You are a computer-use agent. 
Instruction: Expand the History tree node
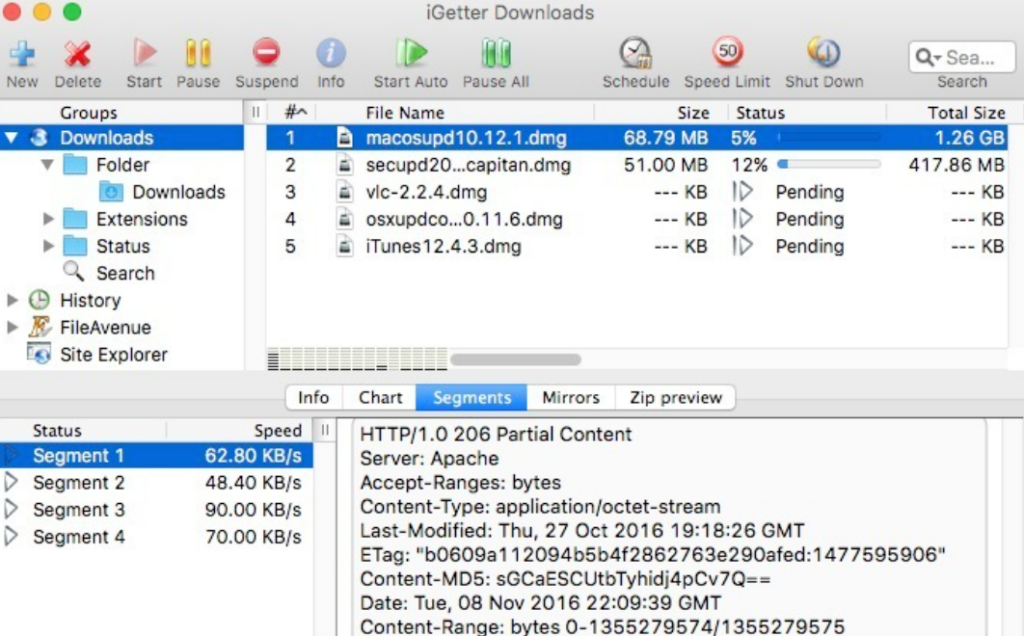click(x=12, y=300)
